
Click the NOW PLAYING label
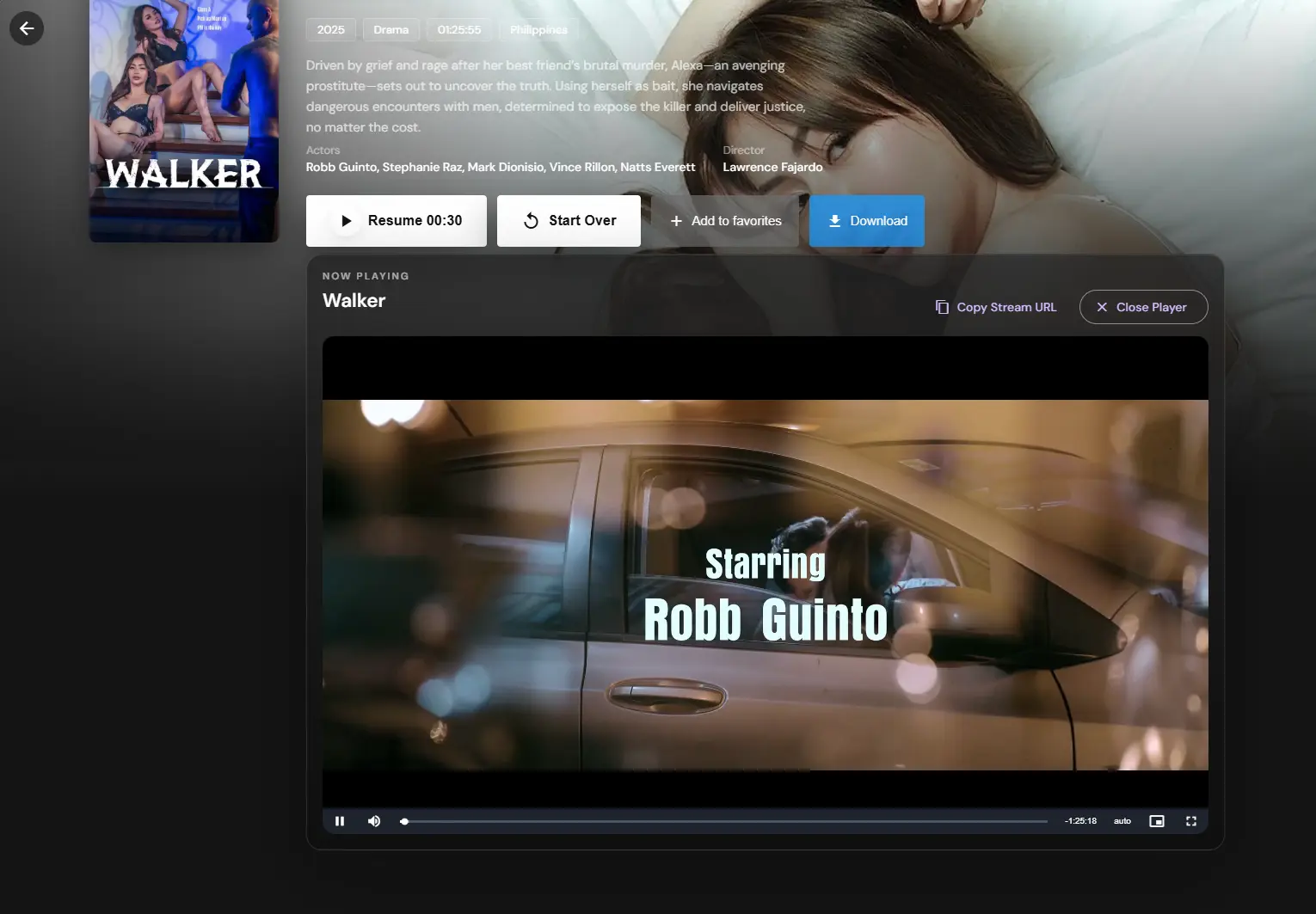(x=366, y=276)
